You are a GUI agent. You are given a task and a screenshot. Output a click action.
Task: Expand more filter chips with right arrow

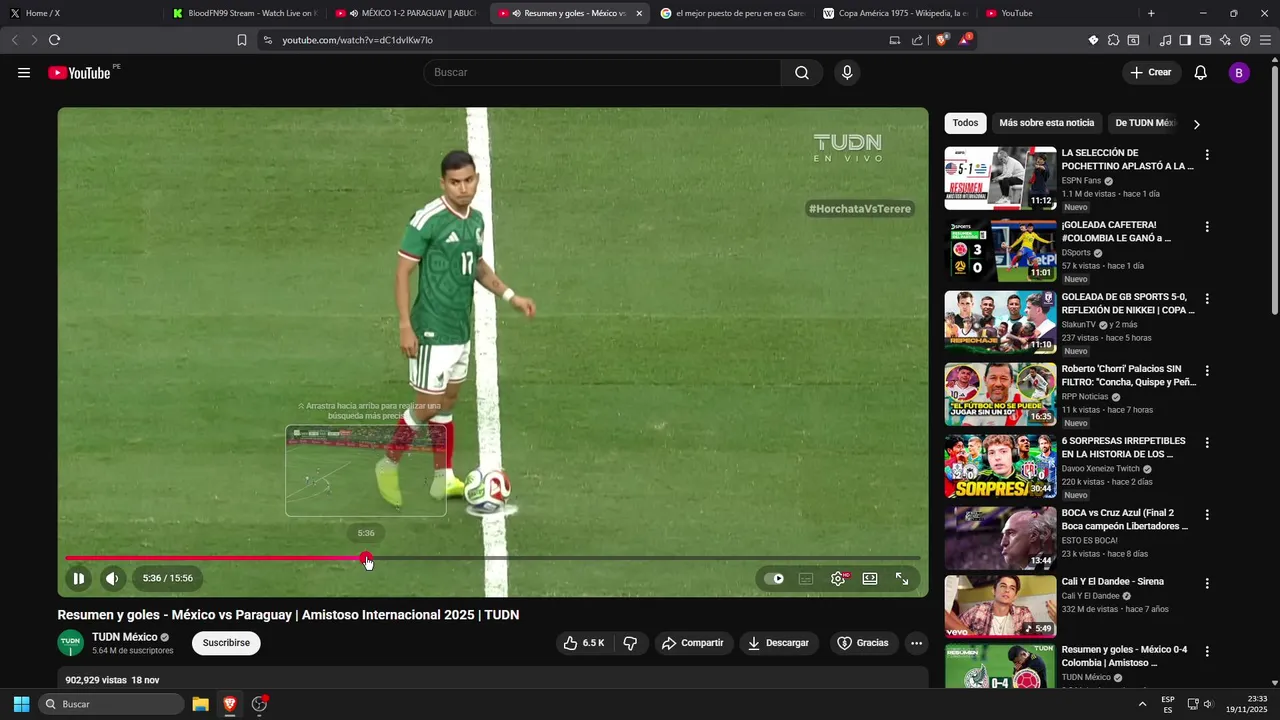(1196, 124)
